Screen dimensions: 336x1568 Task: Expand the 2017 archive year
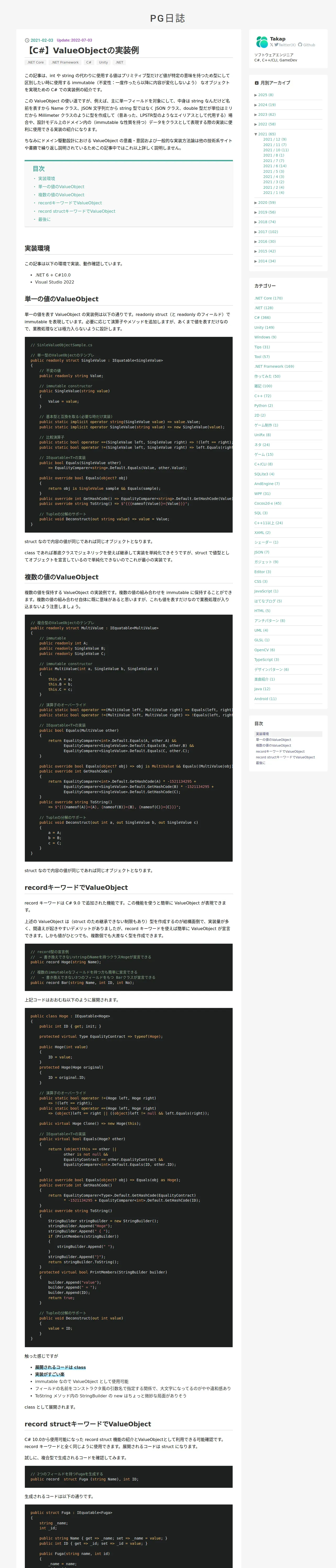click(266, 232)
